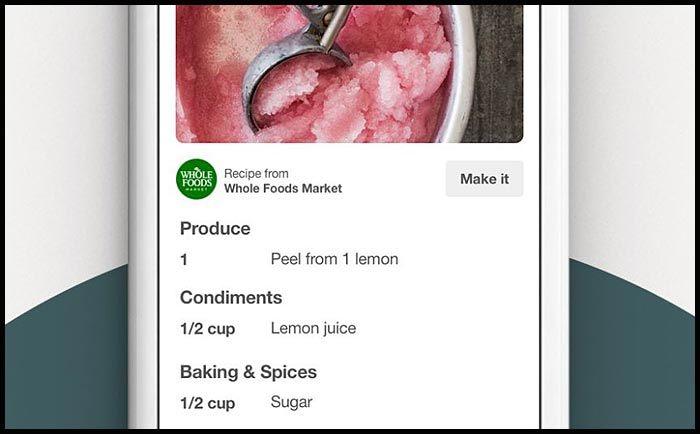700x434 pixels.
Task: Click the Lemon juice ingredient
Action: [x=313, y=329]
